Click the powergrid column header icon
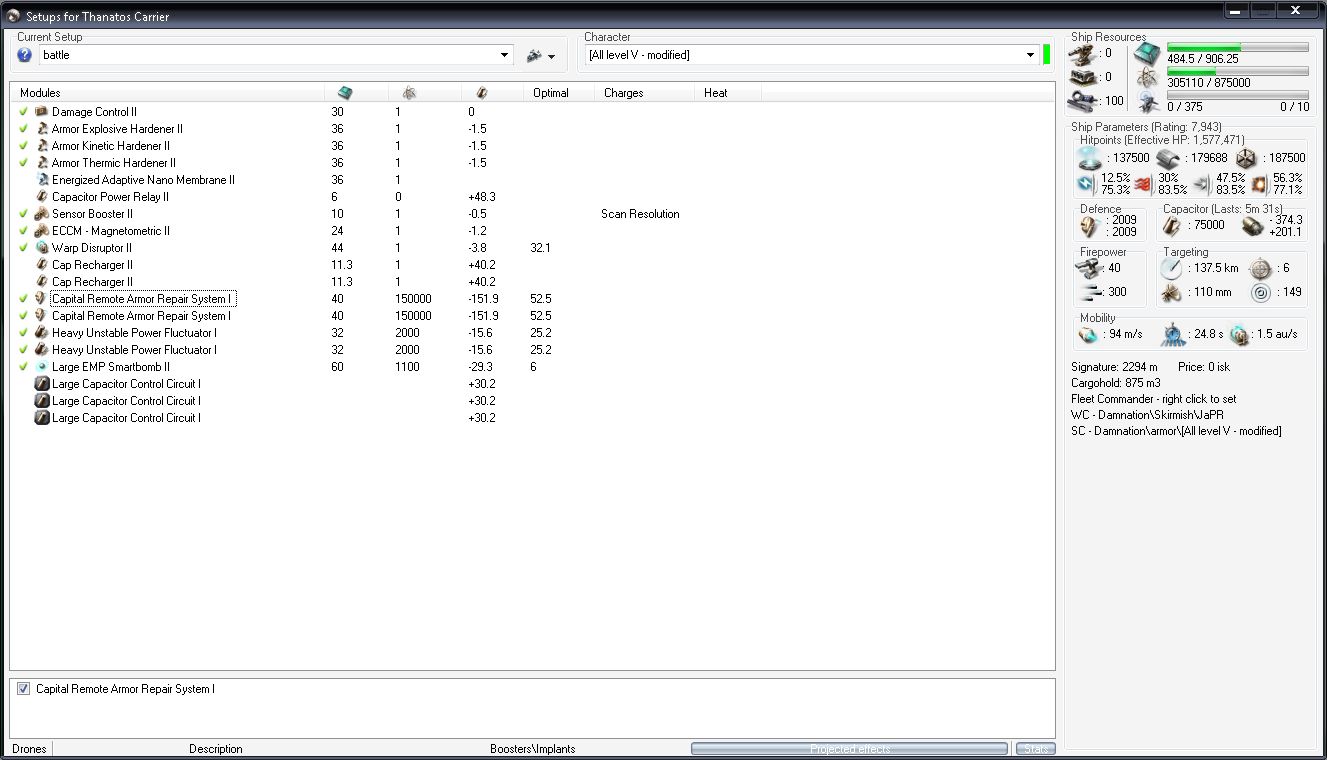This screenshot has height=760, width=1327. click(x=409, y=93)
